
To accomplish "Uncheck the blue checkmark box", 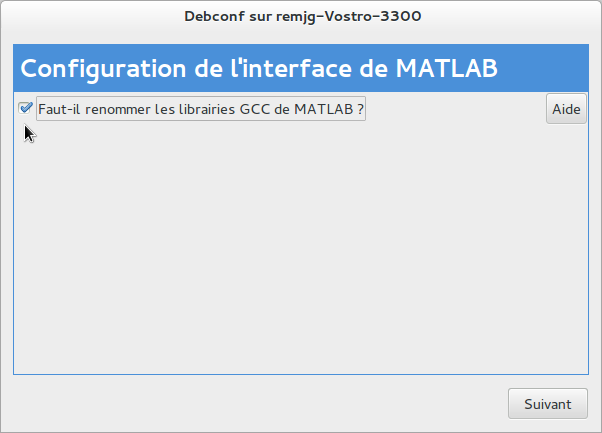I will click(x=26, y=108).
